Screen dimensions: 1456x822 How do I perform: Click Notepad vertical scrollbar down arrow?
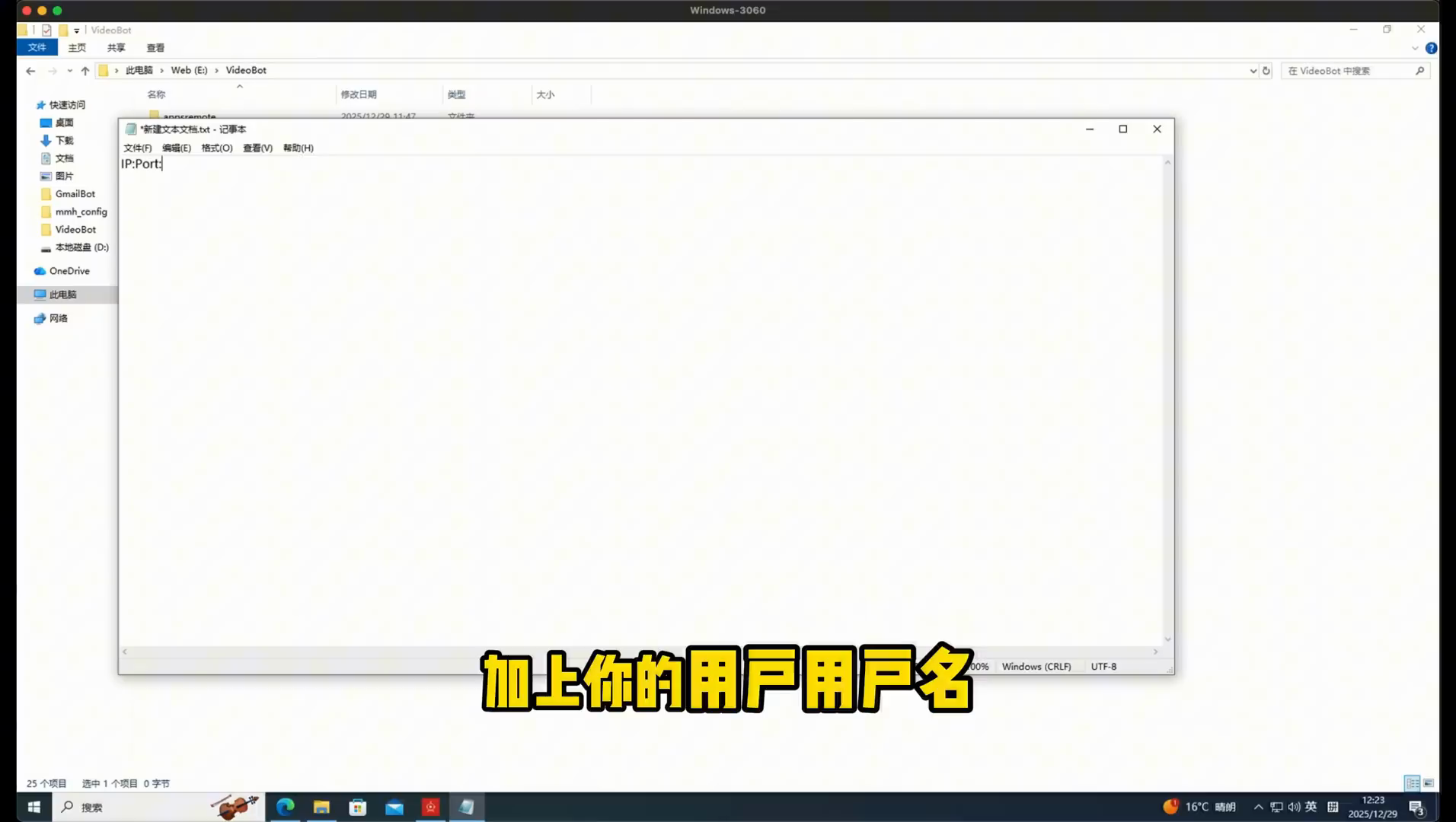point(1167,639)
